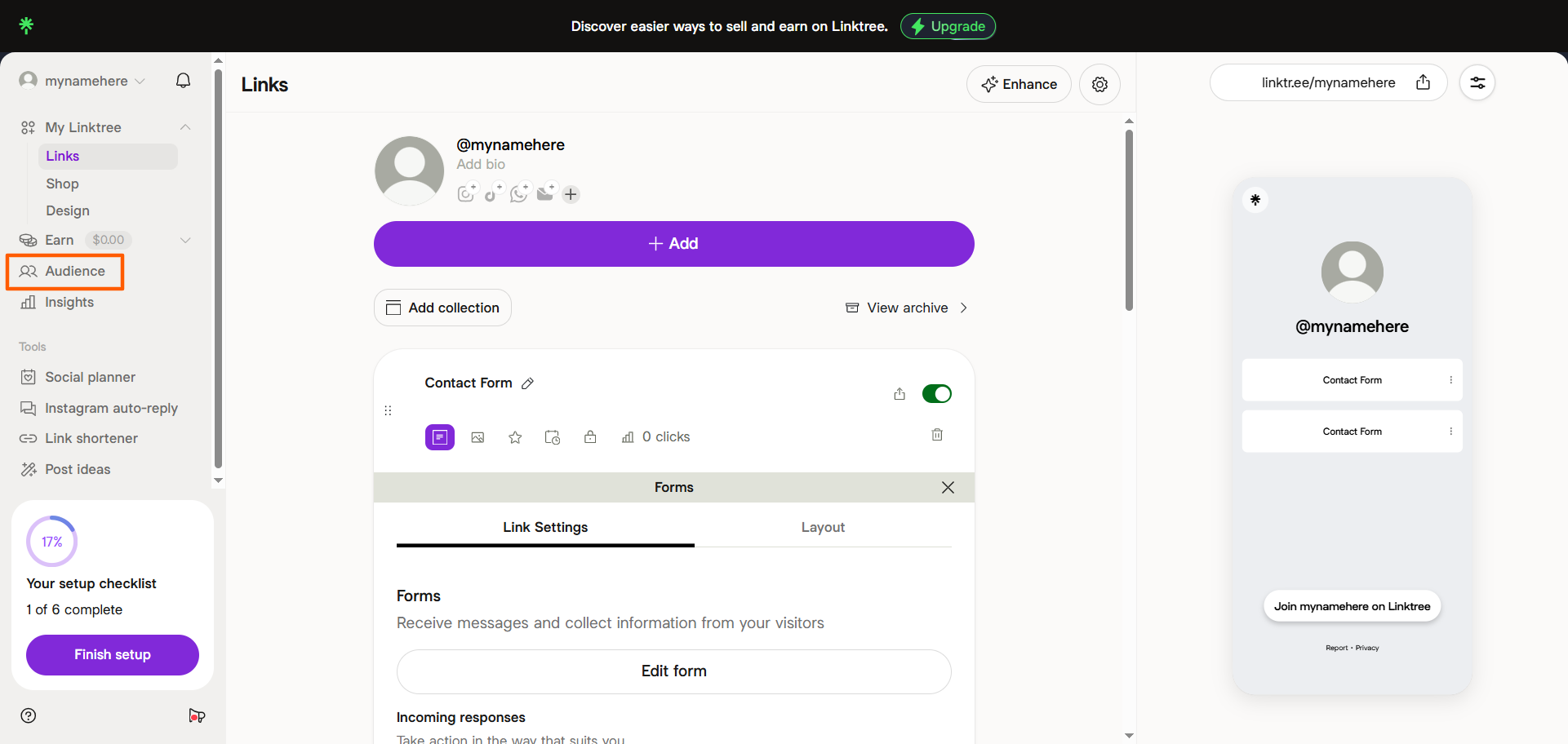Image resolution: width=1568 pixels, height=744 pixels.
Task: Click Add collection
Action: [442, 308]
